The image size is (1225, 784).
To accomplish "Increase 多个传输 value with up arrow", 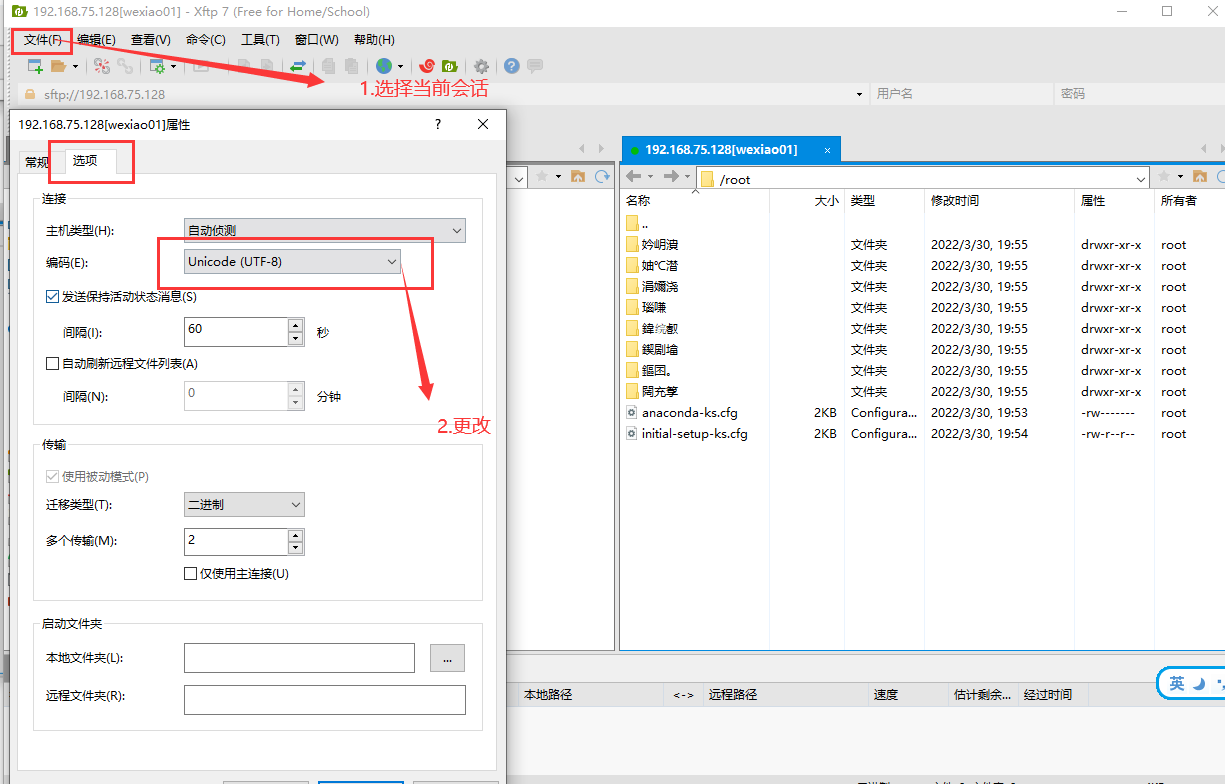I will (295, 535).
